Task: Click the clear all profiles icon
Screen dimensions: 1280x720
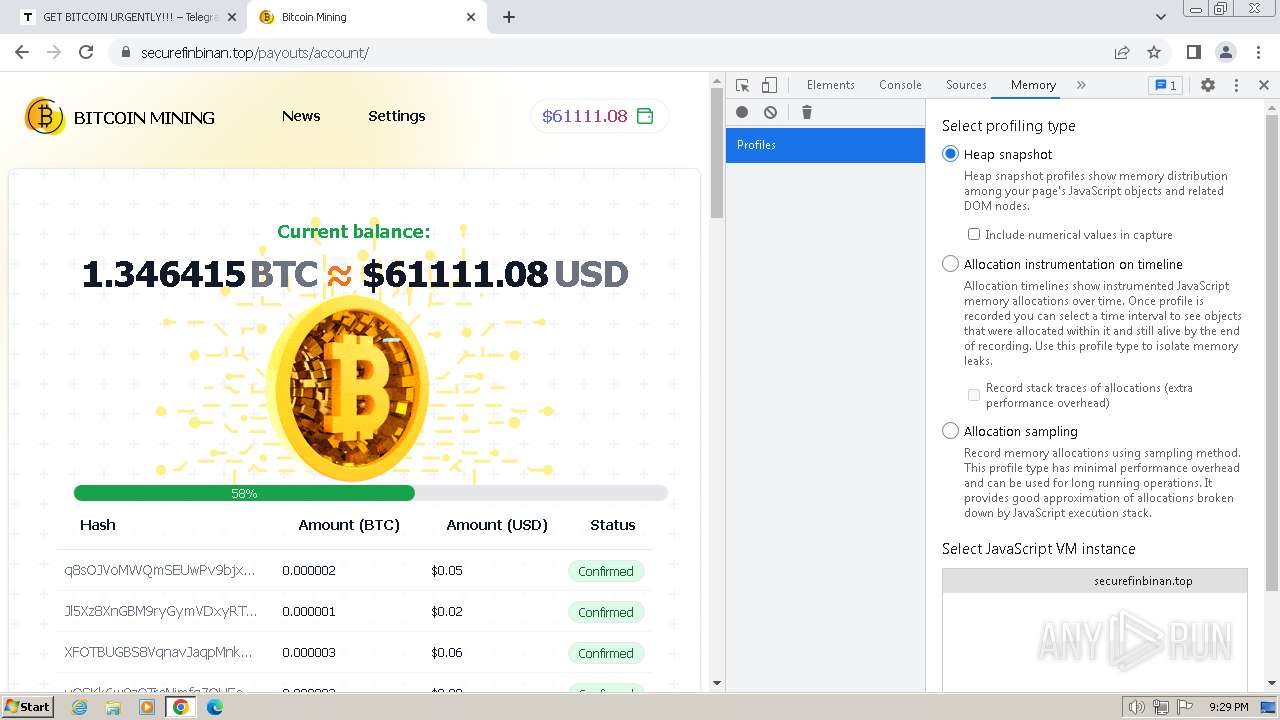Action: tap(770, 112)
